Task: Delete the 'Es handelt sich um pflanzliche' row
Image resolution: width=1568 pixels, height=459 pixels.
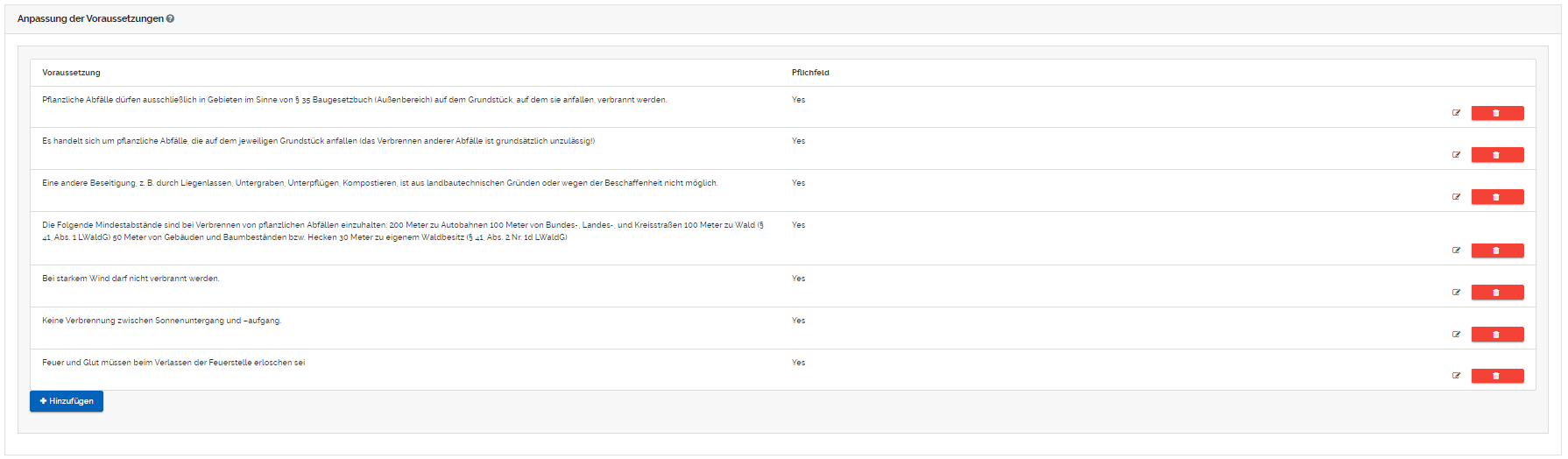Action: coord(1497,155)
